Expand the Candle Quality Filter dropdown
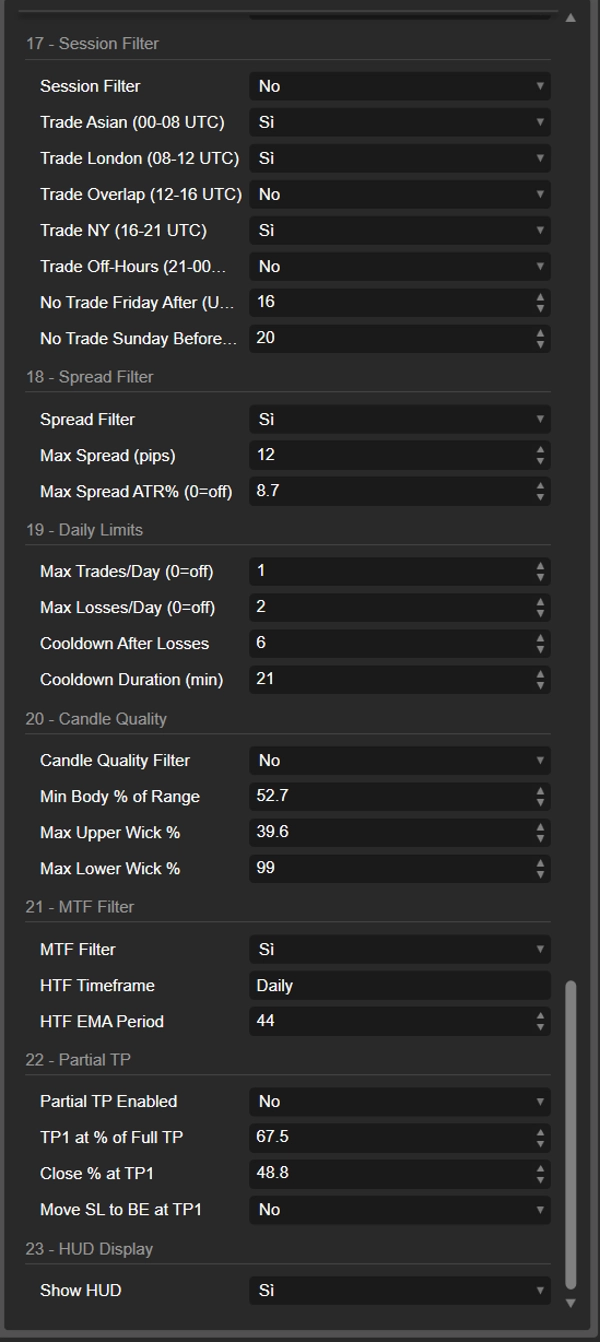 [x=399, y=760]
